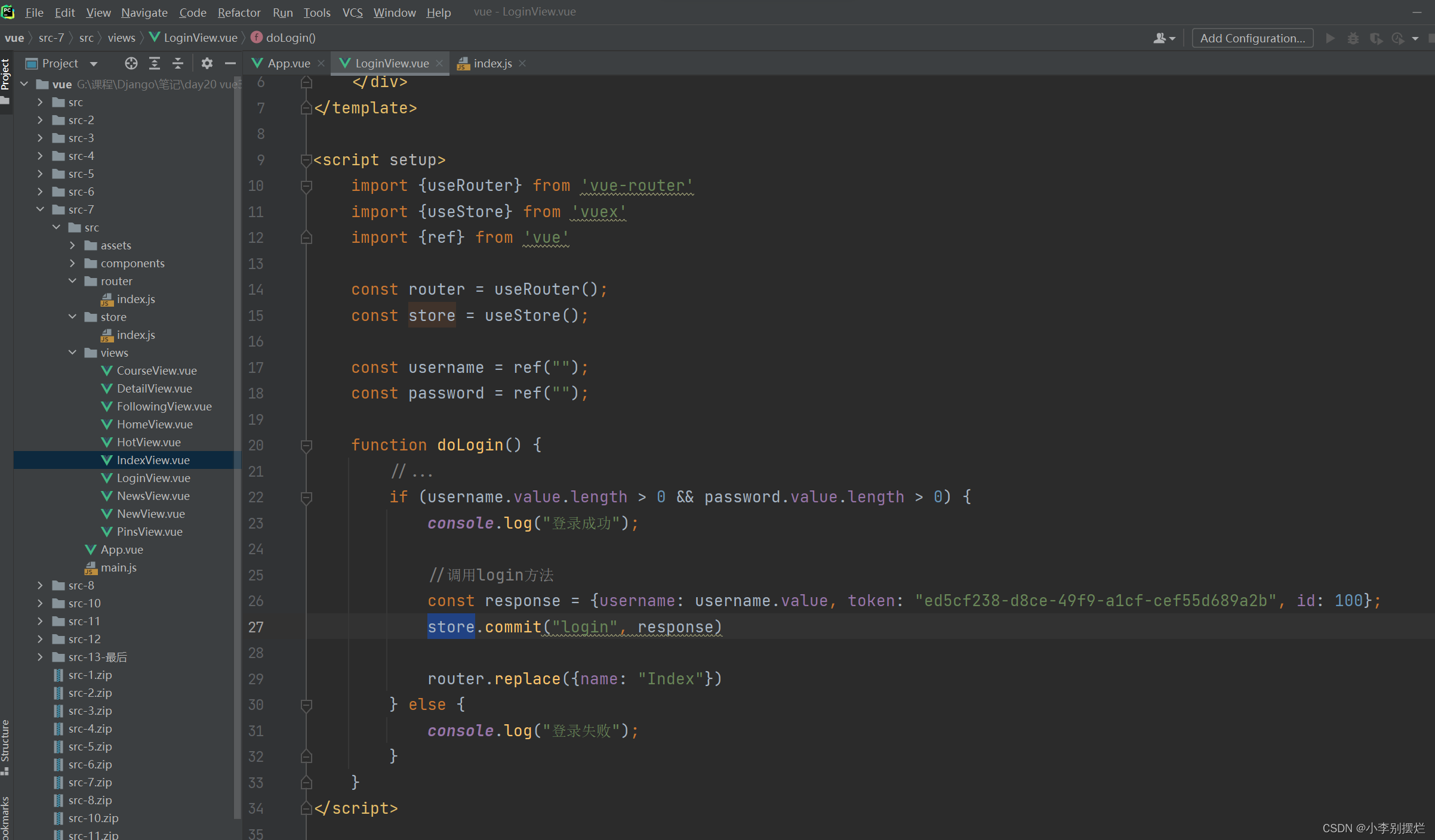
Task: Collapse the src-7 folder
Action: click(x=40, y=209)
